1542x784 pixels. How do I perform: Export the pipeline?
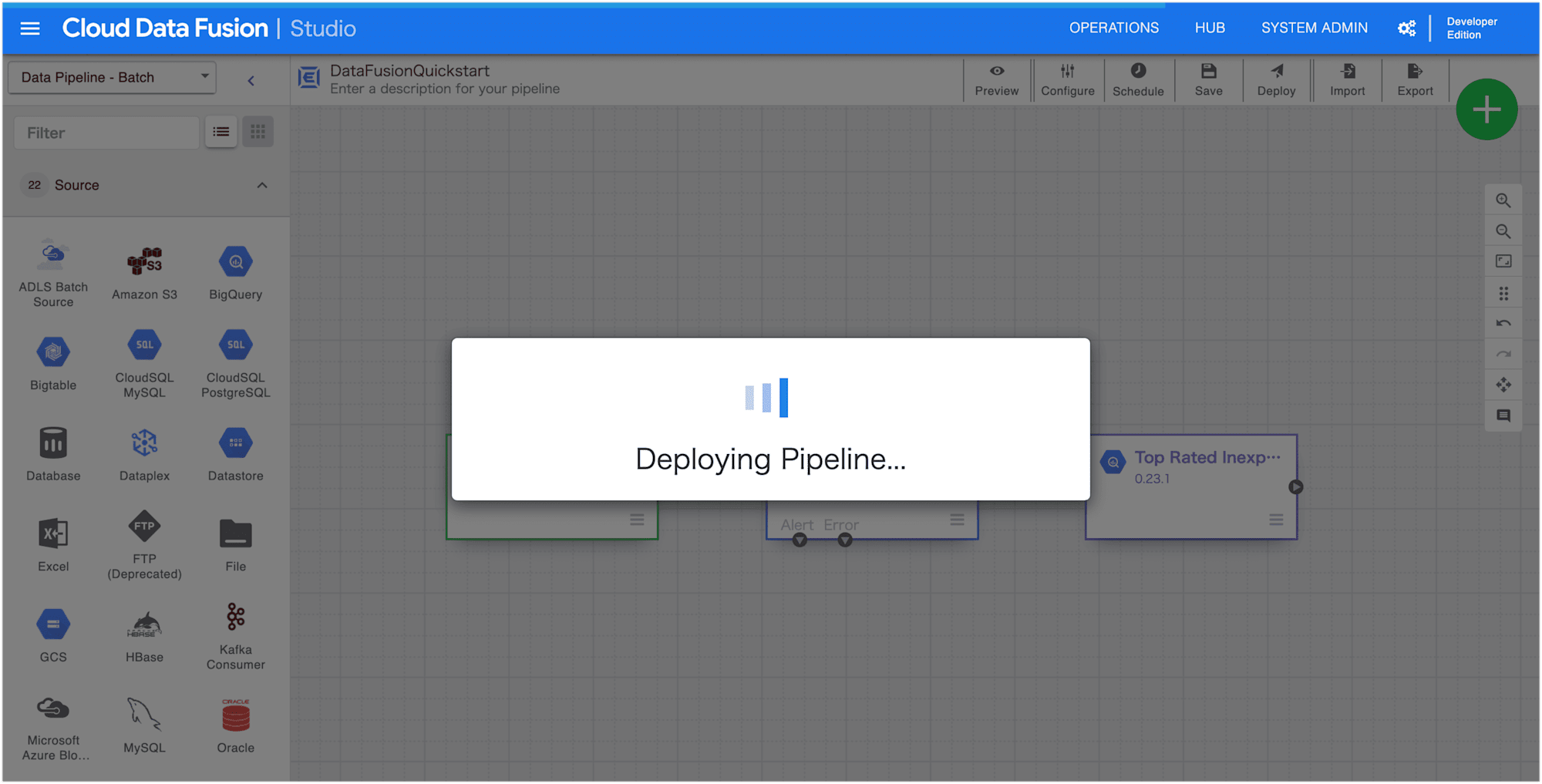1415,80
